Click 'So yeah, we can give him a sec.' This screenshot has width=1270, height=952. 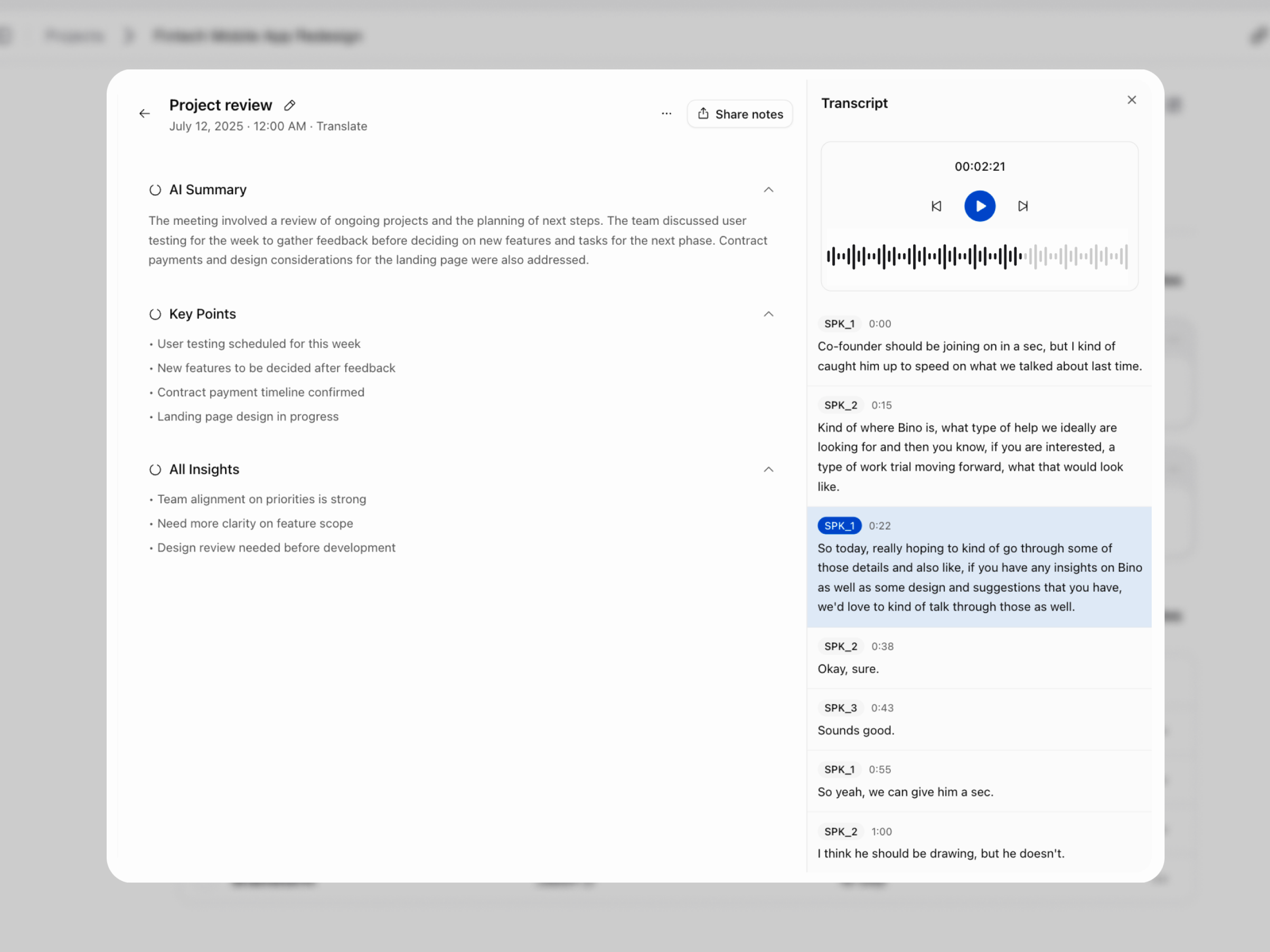coord(905,792)
